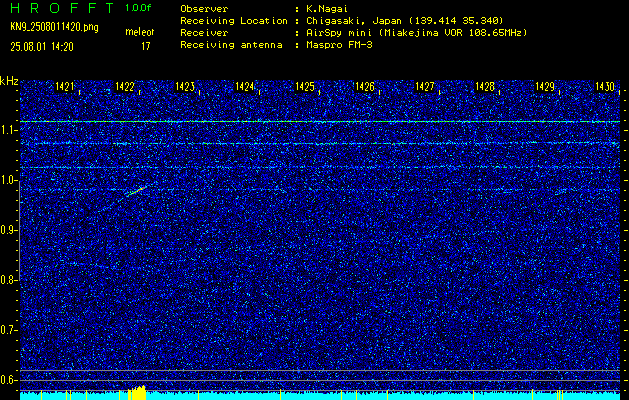Click the Receiving Location label

click(234, 20)
